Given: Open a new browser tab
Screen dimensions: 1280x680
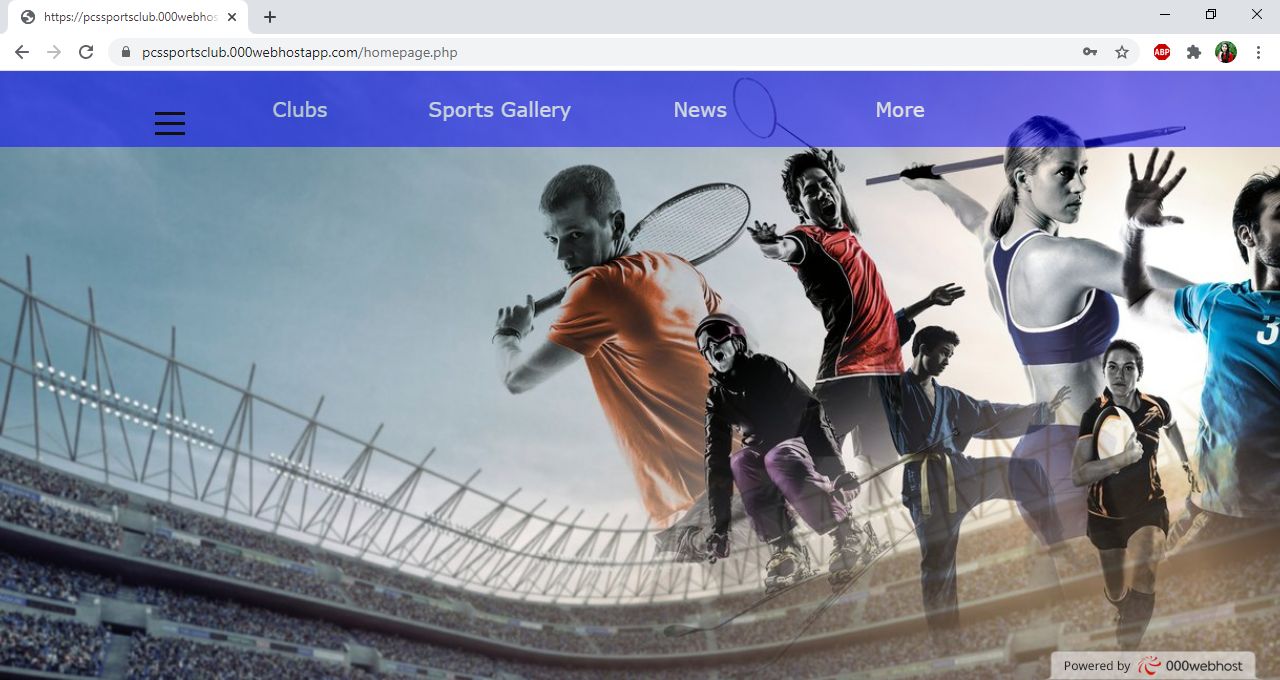Looking at the screenshot, I should [x=269, y=16].
